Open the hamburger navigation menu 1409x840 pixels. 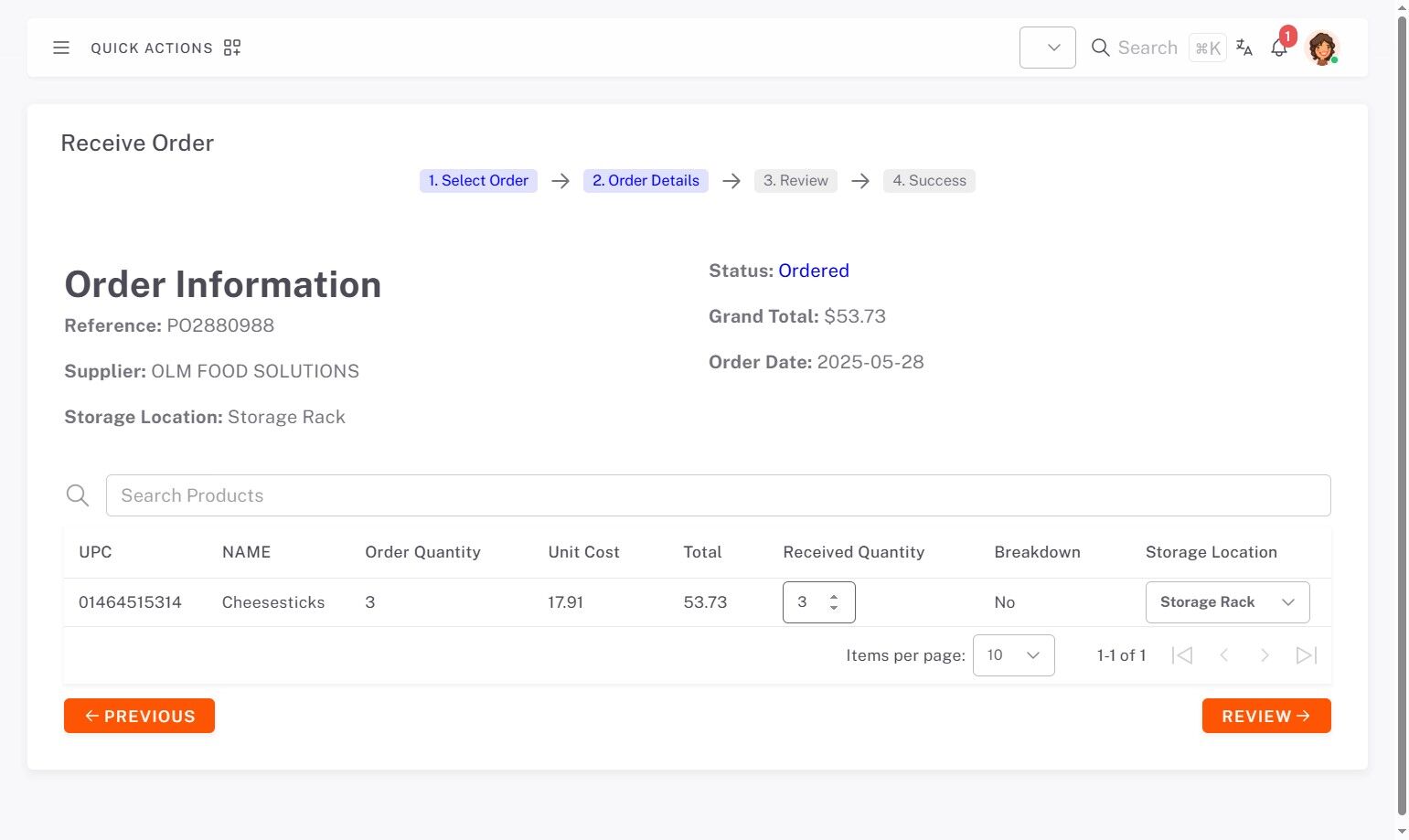pos(61,48)
